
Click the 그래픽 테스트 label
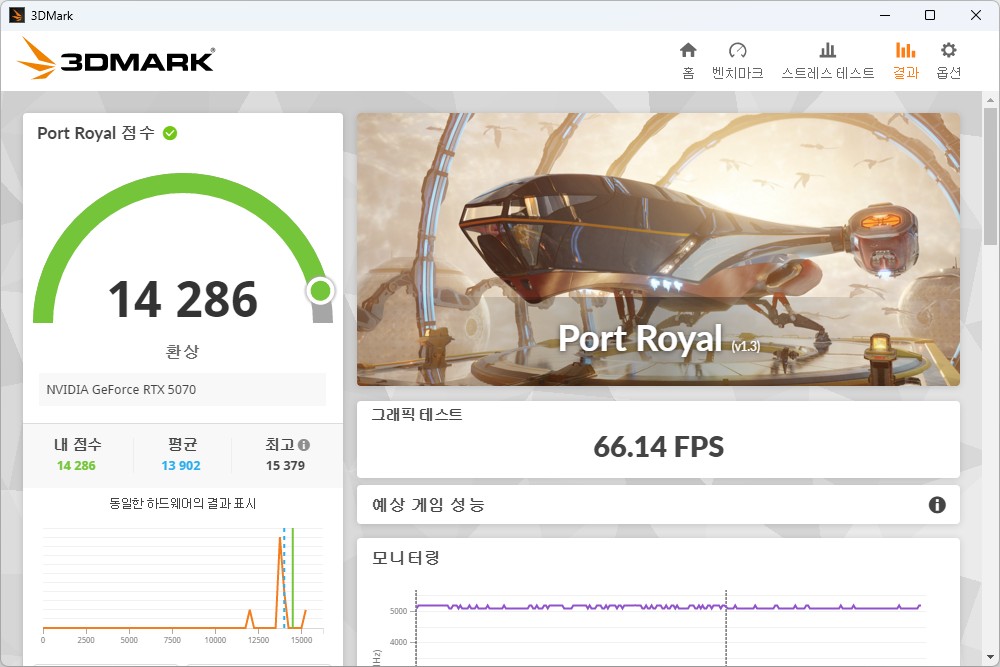417,414
